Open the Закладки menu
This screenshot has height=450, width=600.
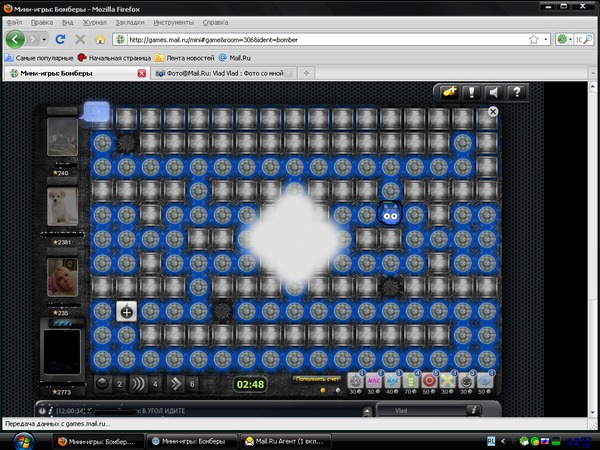129,21
